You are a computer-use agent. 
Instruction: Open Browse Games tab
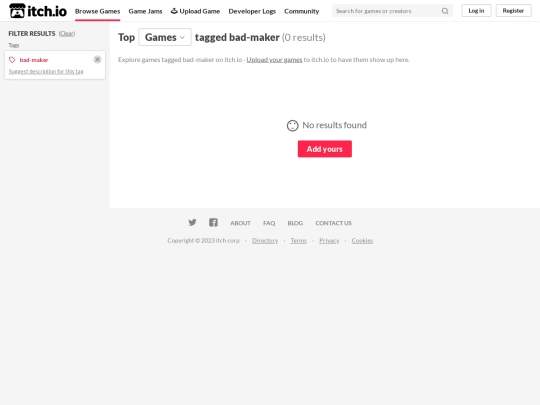[97, 11]
